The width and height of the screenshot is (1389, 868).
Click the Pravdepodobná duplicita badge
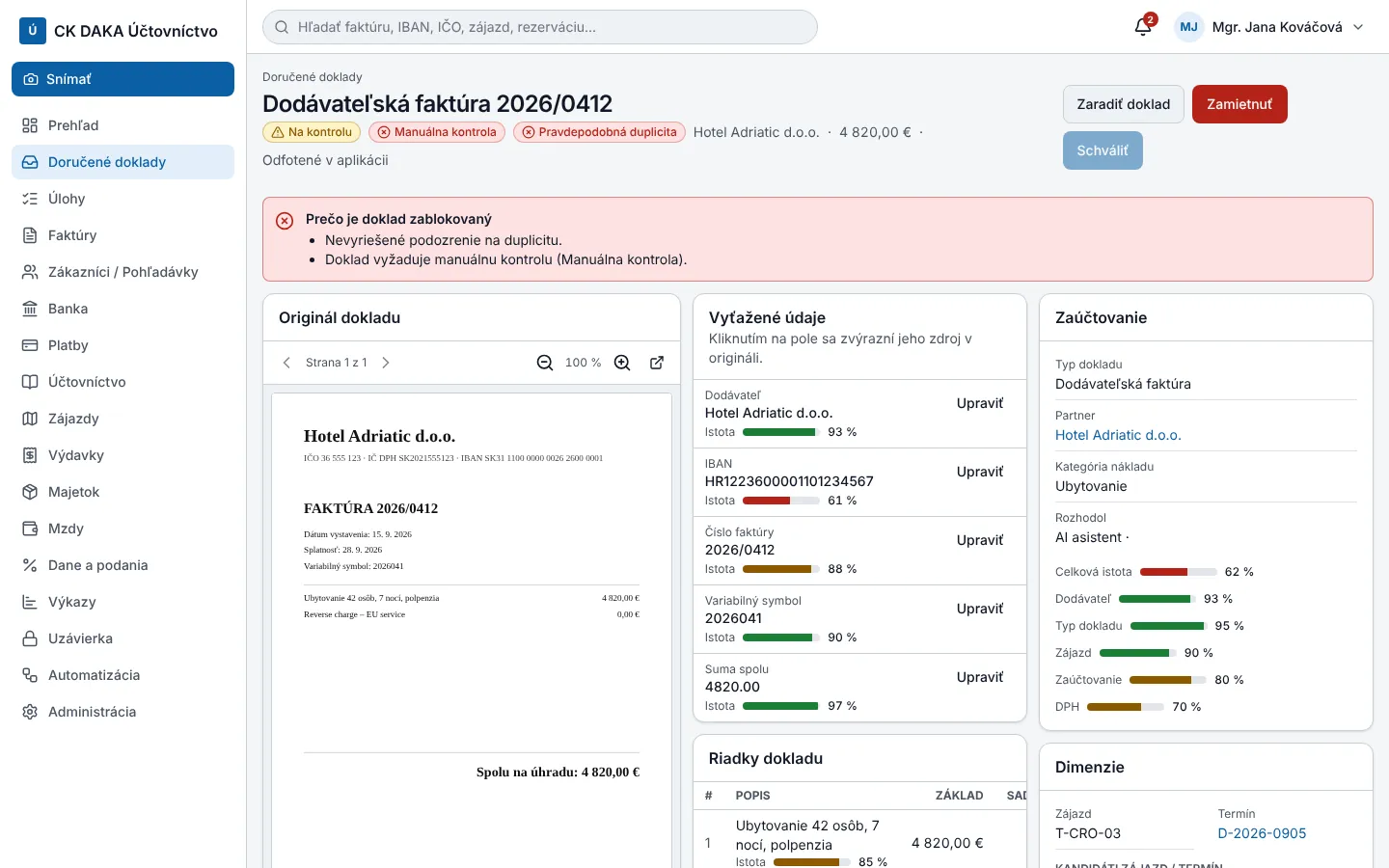599,132
